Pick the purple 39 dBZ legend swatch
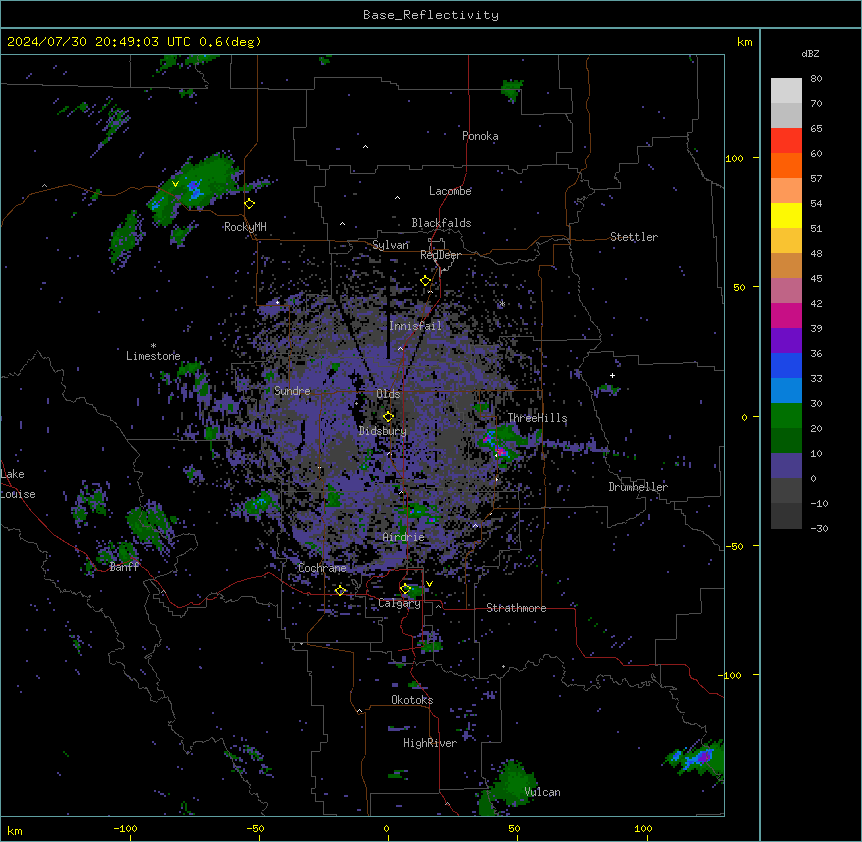 786,340
